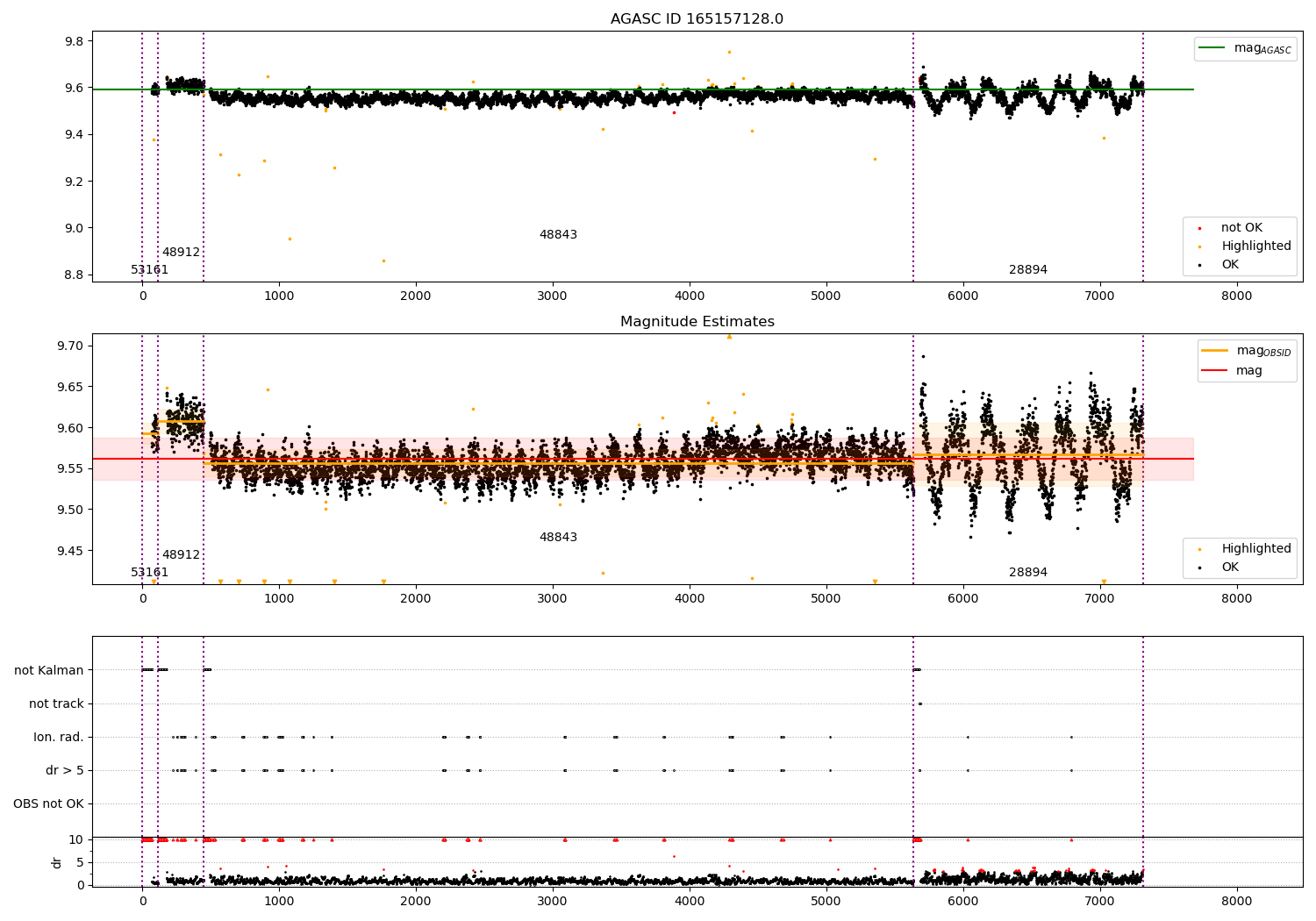Select the 9.55 y-axis tick label

[71, 468]
